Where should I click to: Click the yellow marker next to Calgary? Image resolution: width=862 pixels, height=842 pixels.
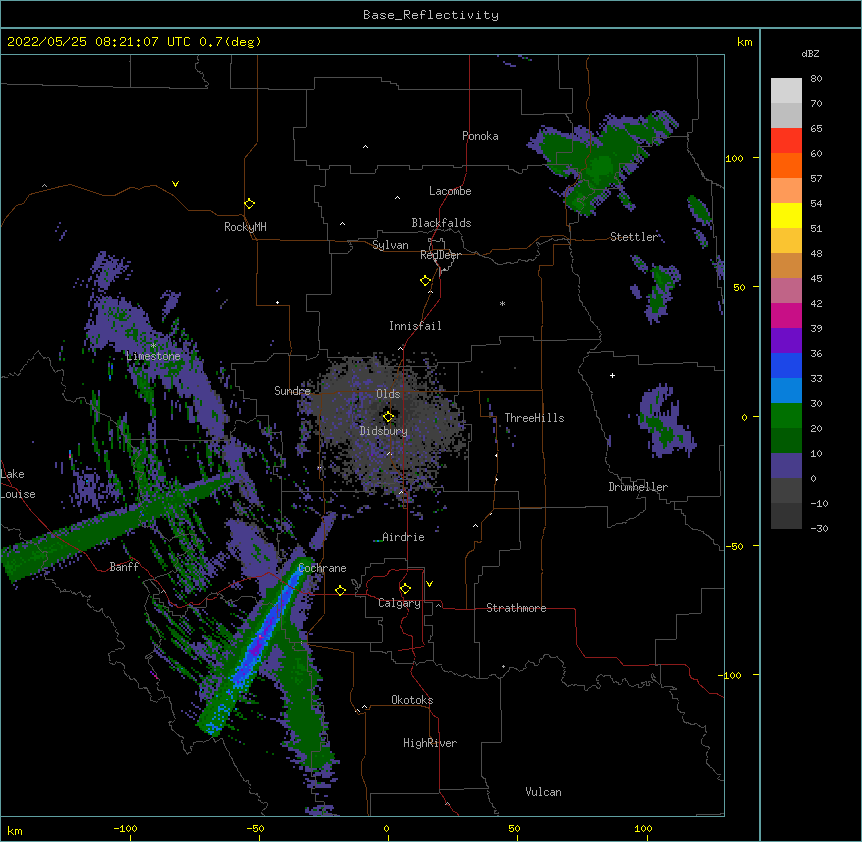[405, 589]
